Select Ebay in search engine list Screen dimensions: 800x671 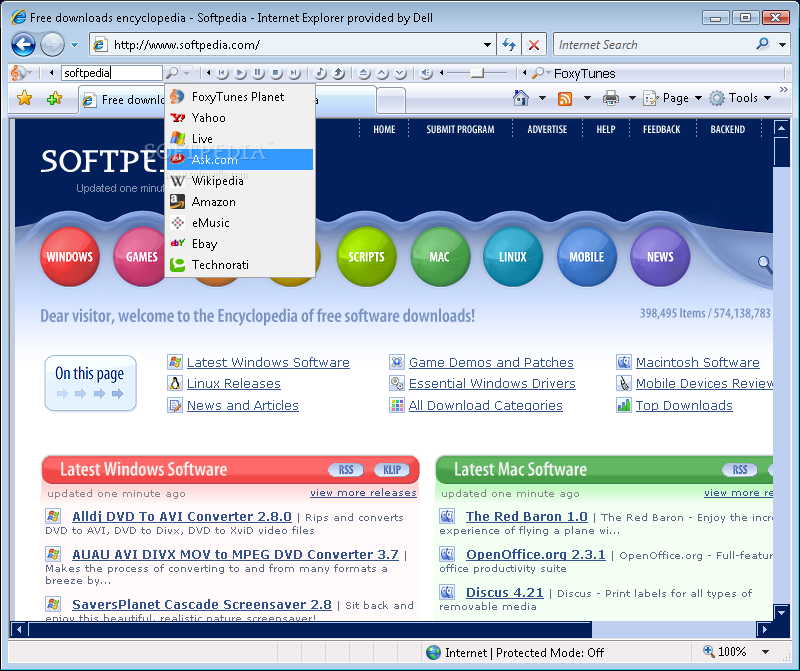click(239, 243)
